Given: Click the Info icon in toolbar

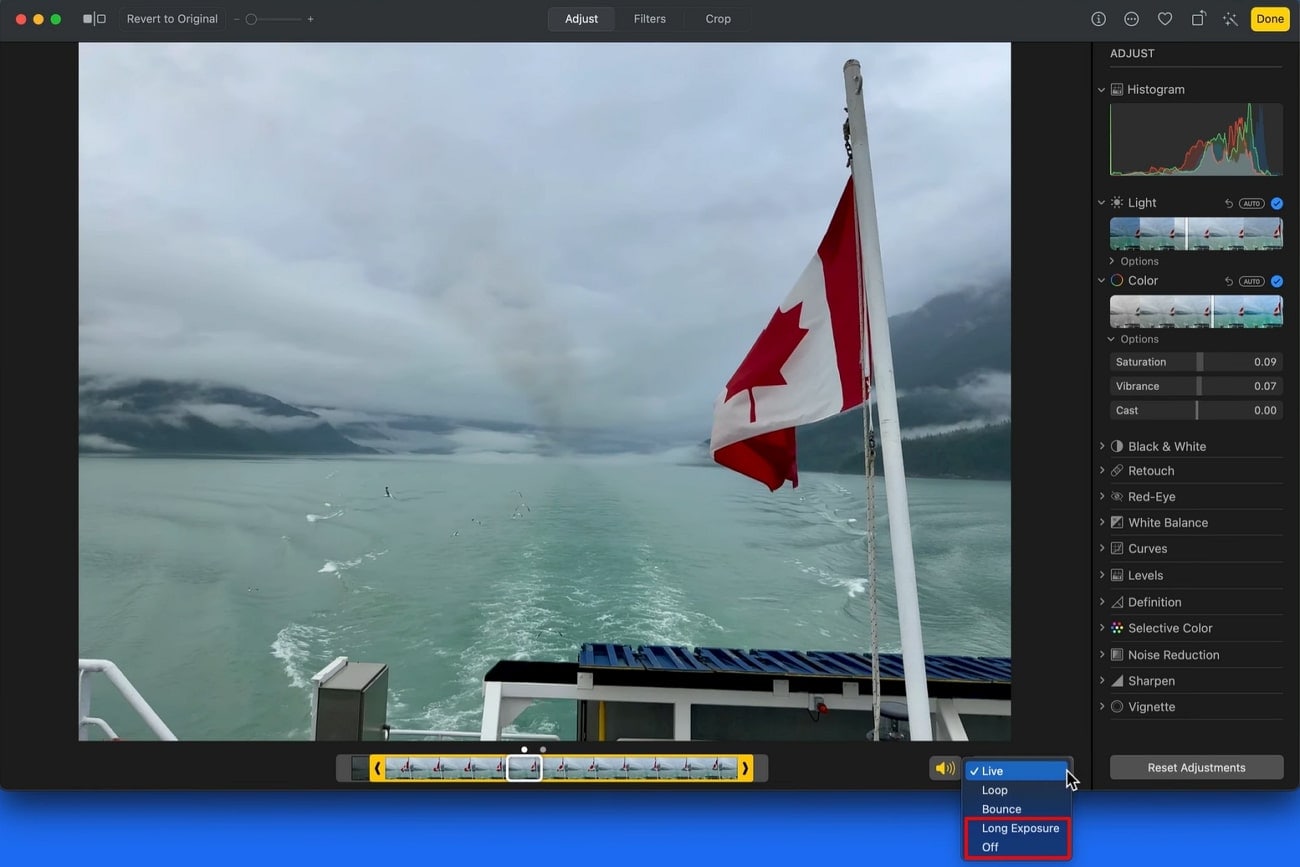Looking at the screenshot, I should coord(1098,19).
